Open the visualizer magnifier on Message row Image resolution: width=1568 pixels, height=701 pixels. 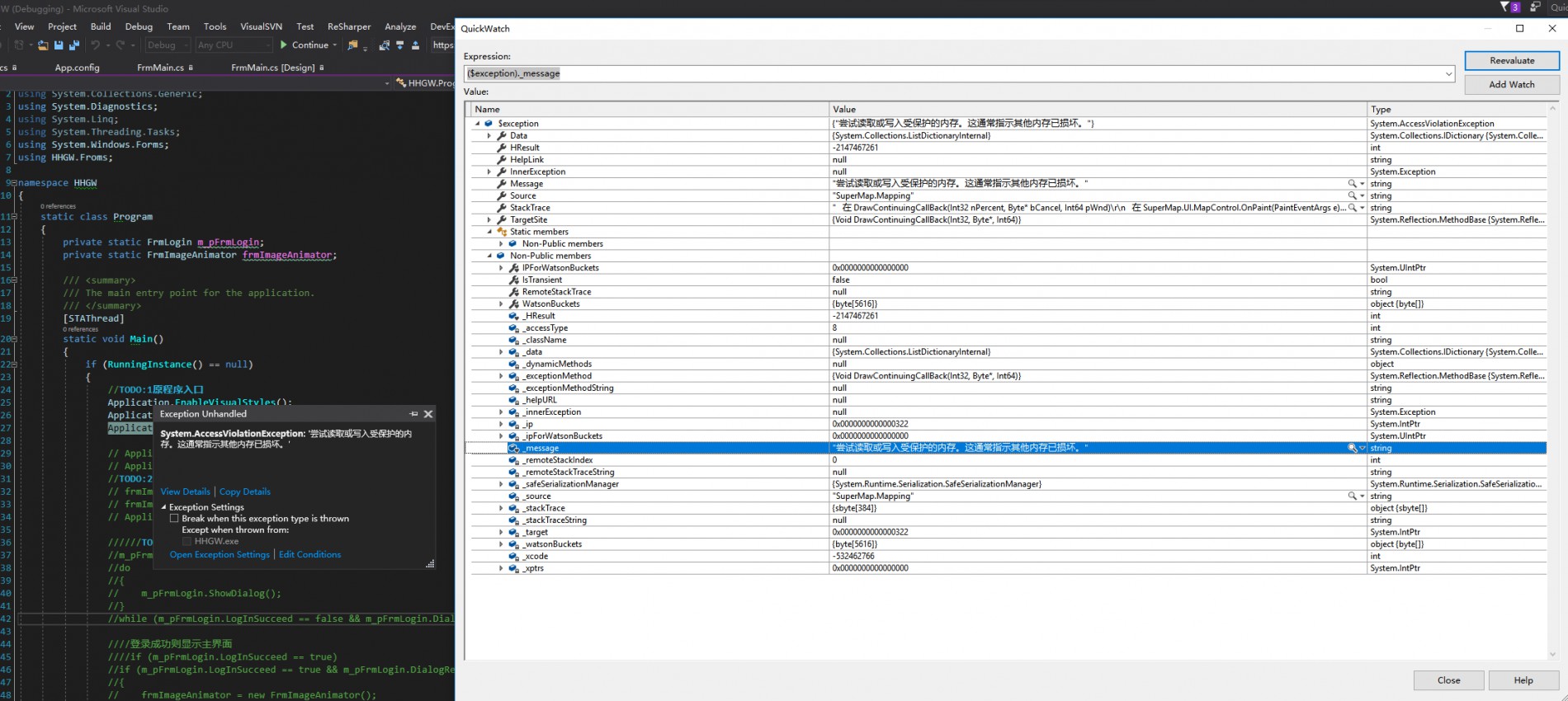pyautogui.click(x=1352, y=184)
